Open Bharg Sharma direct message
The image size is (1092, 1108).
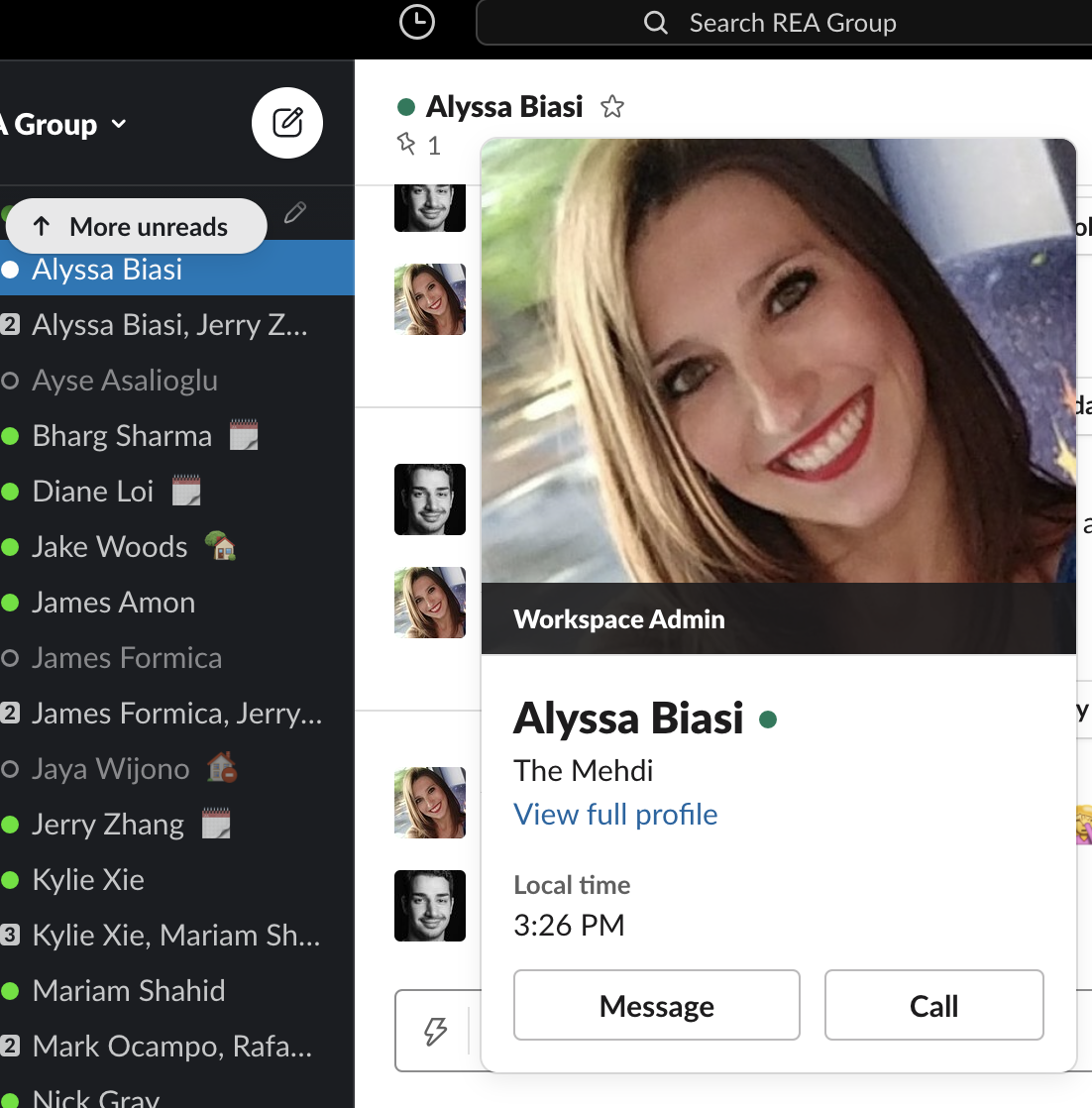click(177, 435)
